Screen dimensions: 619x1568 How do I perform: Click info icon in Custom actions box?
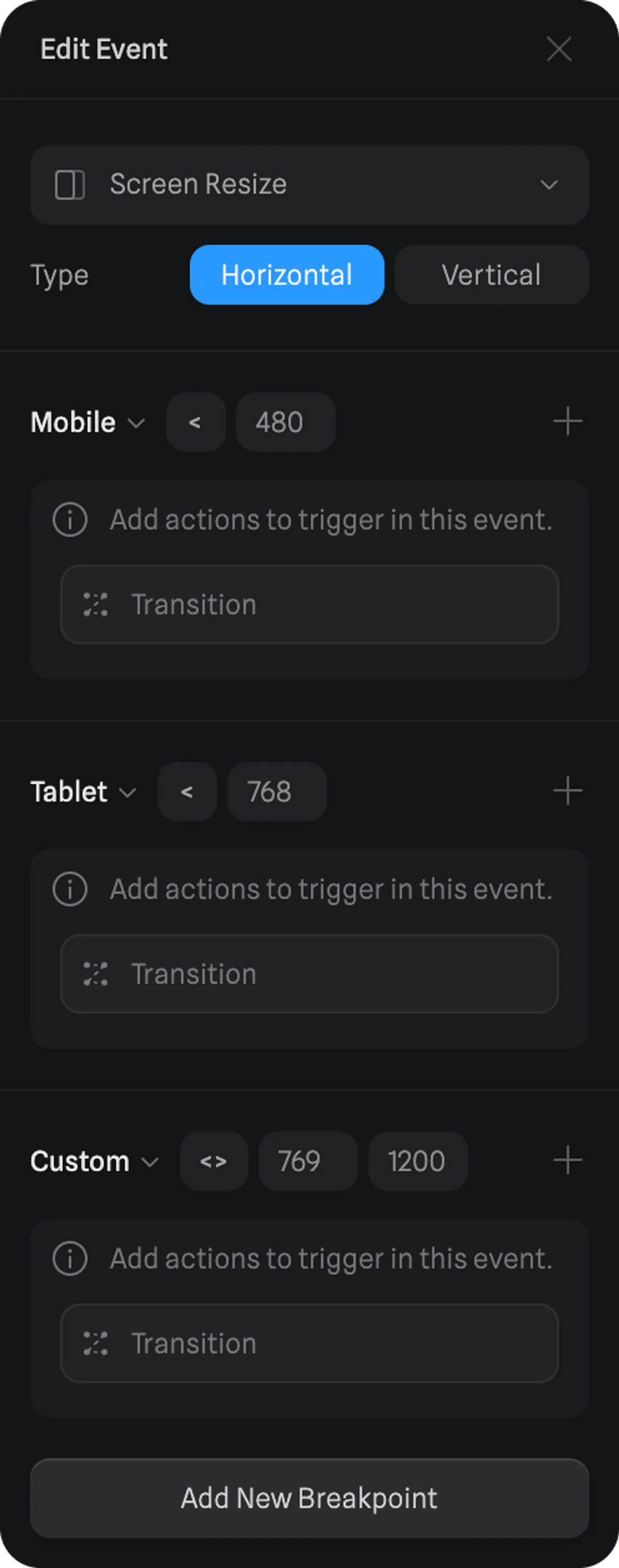70,1259
